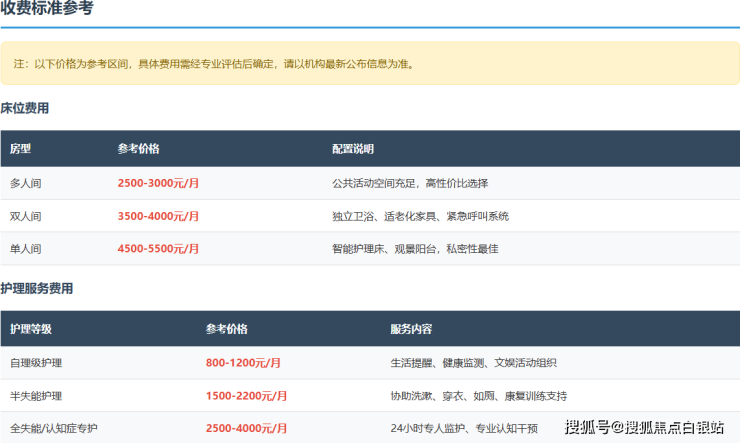Click the 服务内容 column header
740x443 pixels.
coord(411,329)
